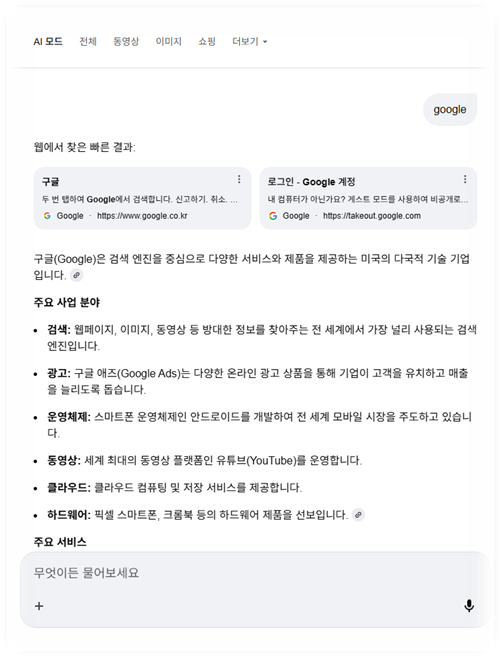The image size is (501, 658).
Task: Click the source link icon after 선보입니다
Action: [x=358, y=515]
